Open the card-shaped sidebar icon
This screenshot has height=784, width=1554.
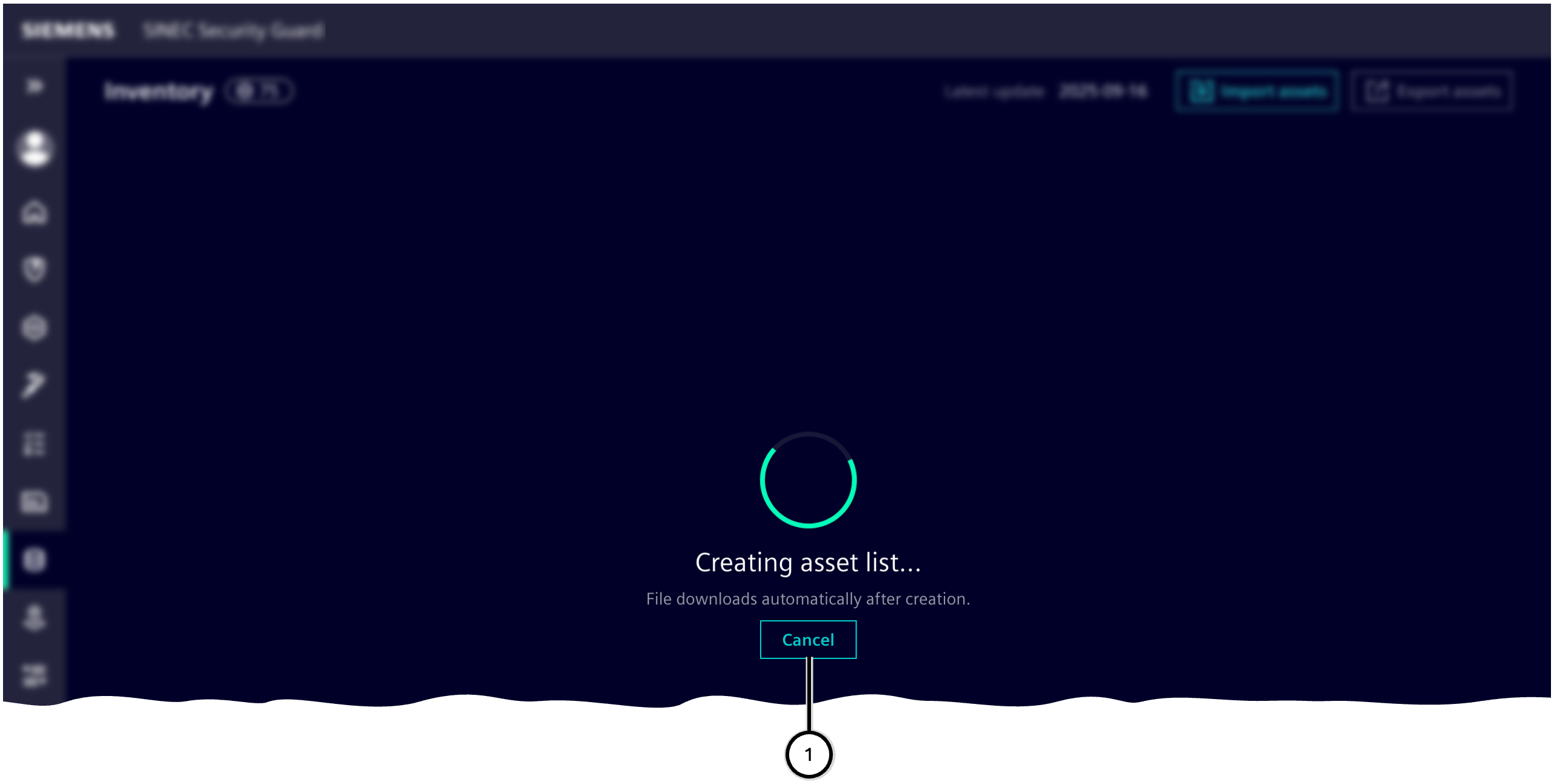click(x=35, y=502)
